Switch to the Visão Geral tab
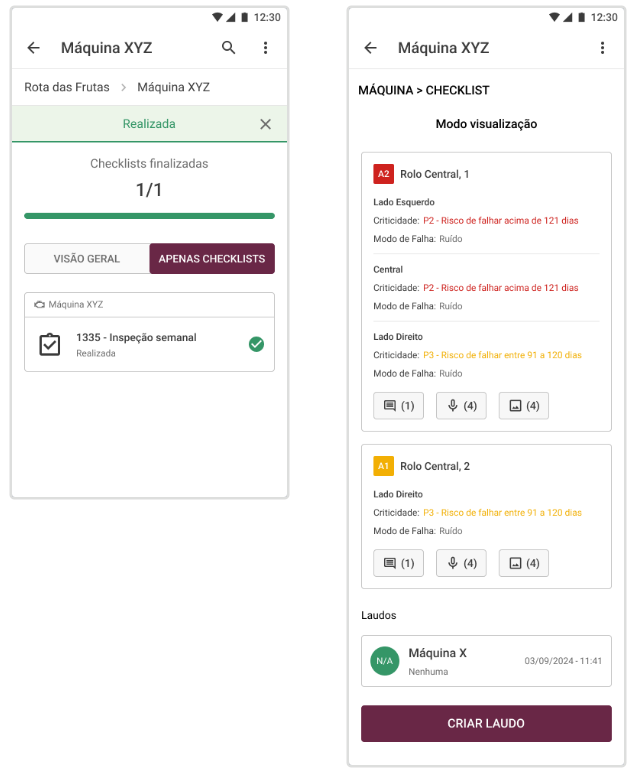This screenshot has height=773, width=644. click(x=87, y=259)
